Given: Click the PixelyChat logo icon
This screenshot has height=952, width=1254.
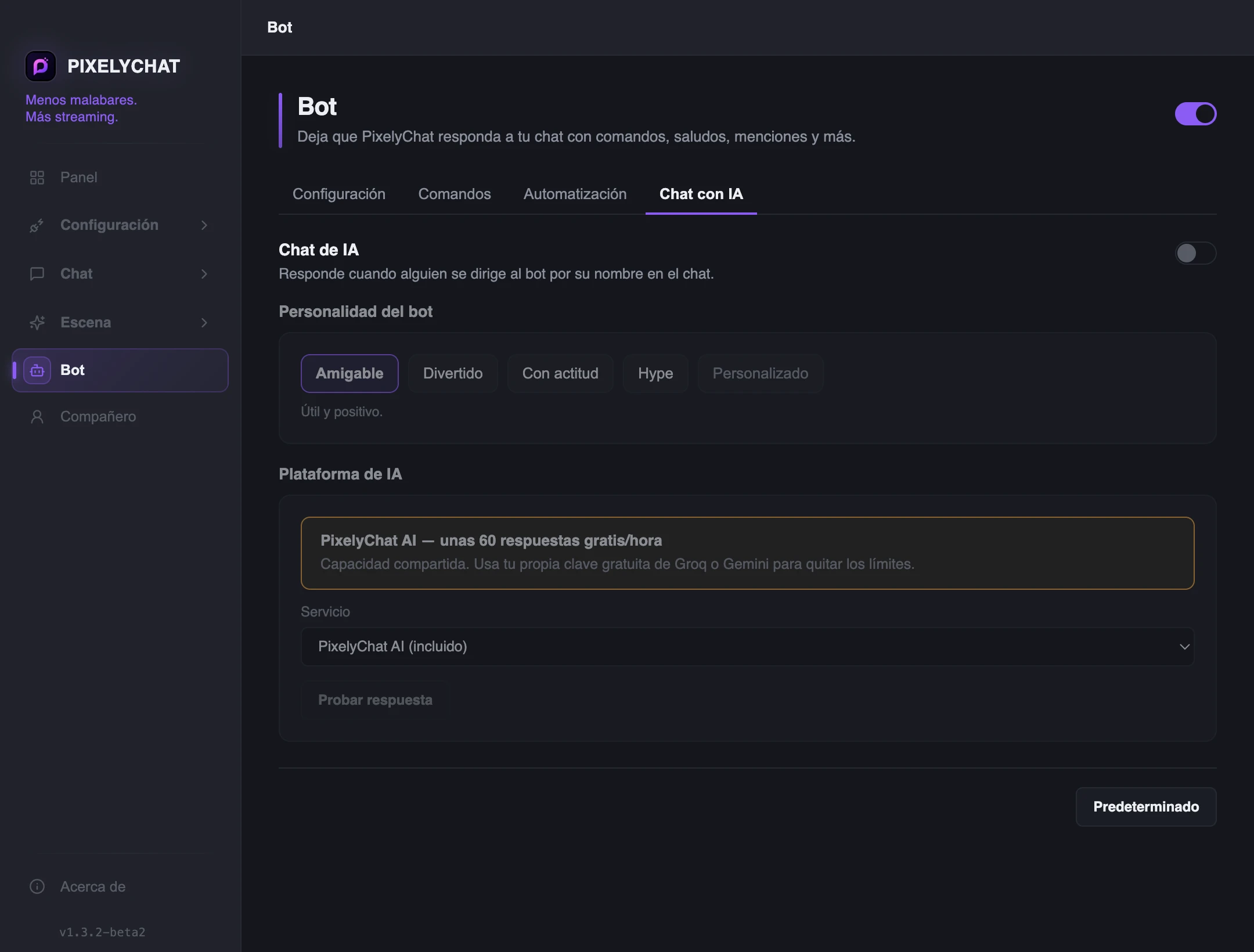Looking at the screenshot, I should click(41, 66).
